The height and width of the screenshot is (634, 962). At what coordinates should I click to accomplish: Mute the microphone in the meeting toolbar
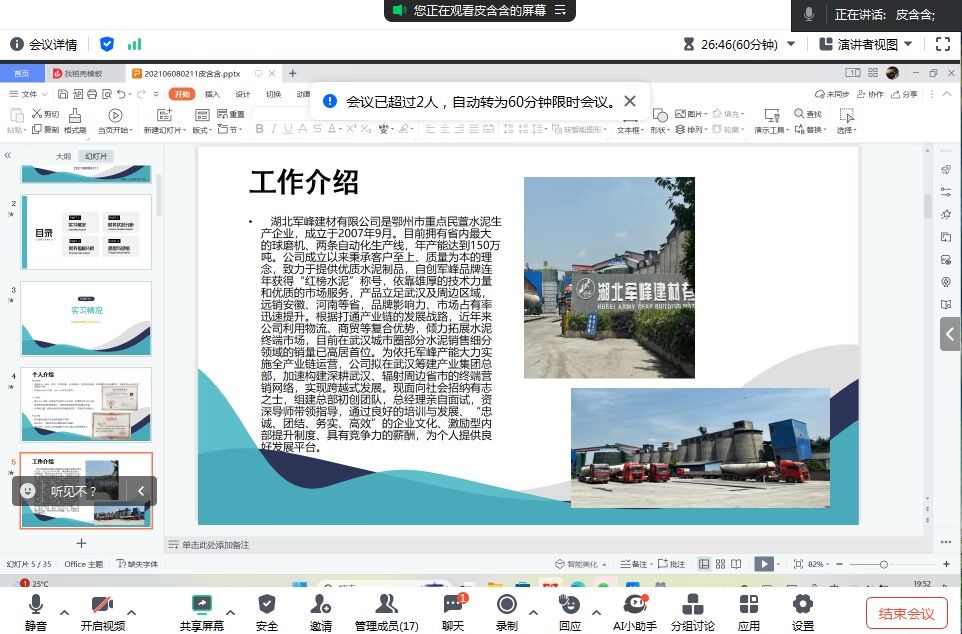[x=36, y=612]
